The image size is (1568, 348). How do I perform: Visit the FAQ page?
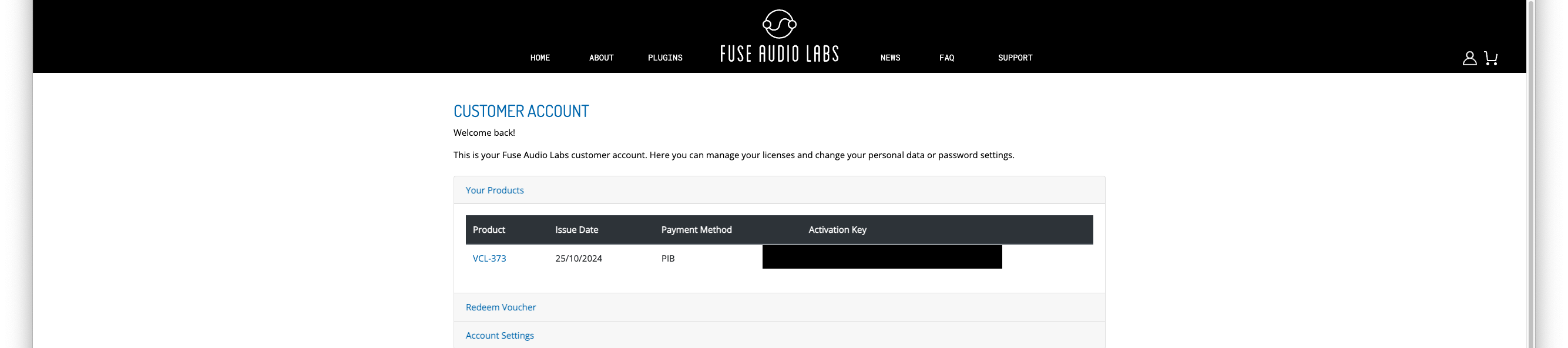coord(946,58)
